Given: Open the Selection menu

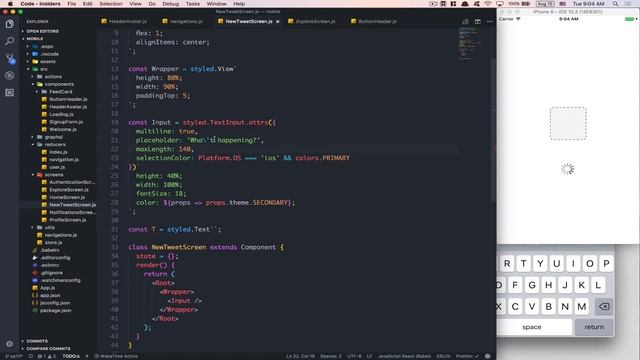Looking at the screenshot, I should tap(111, 4).
